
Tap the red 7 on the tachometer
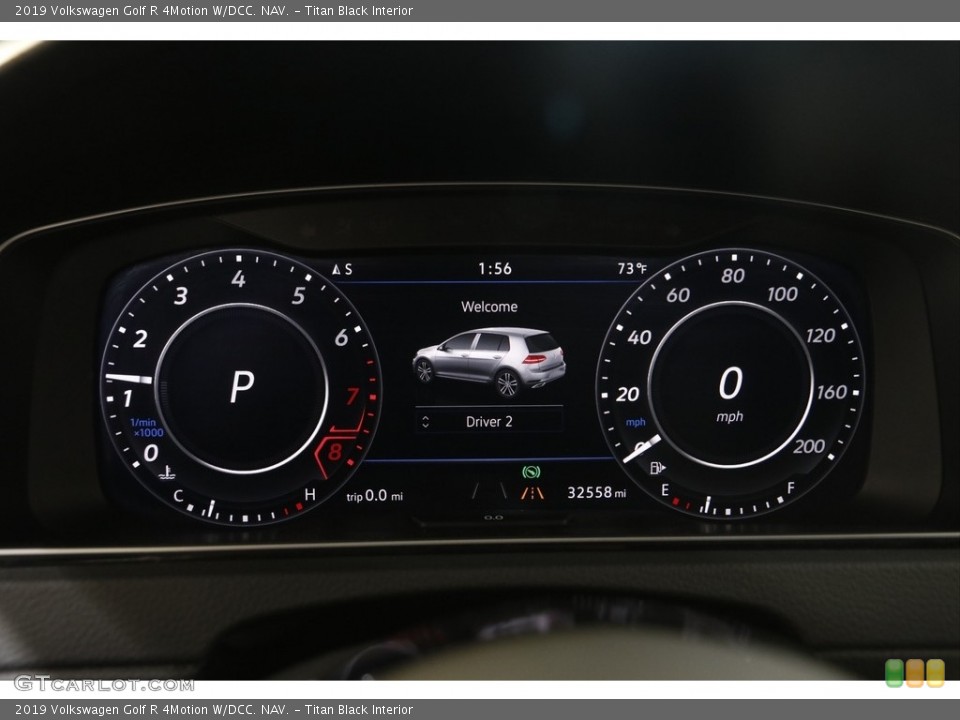tap(353, 396)
